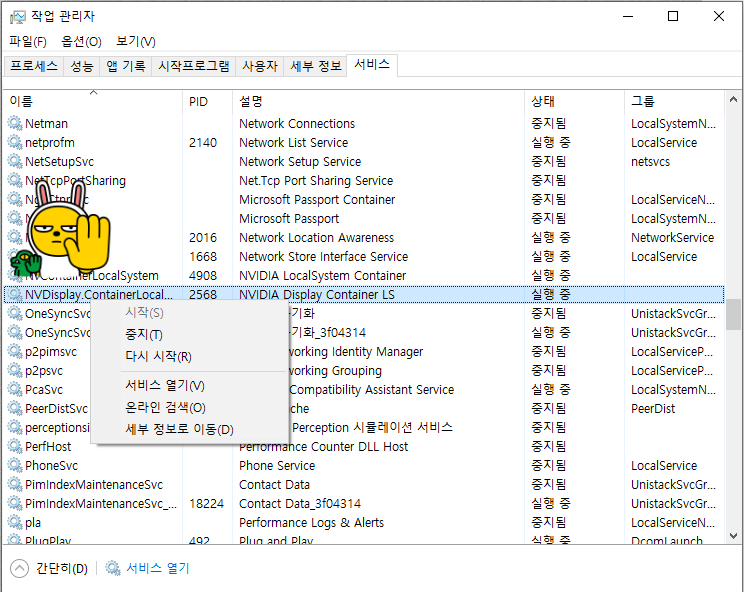Click the Netman service gear icon
744x592 pixels.
point(15,123)
